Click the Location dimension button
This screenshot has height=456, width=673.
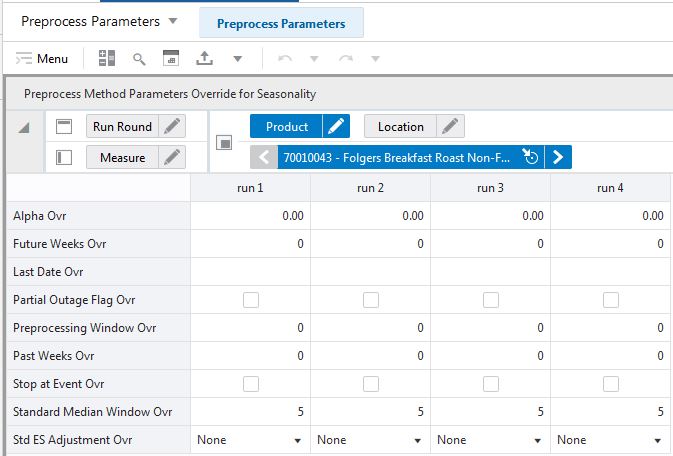click(400, 127)
